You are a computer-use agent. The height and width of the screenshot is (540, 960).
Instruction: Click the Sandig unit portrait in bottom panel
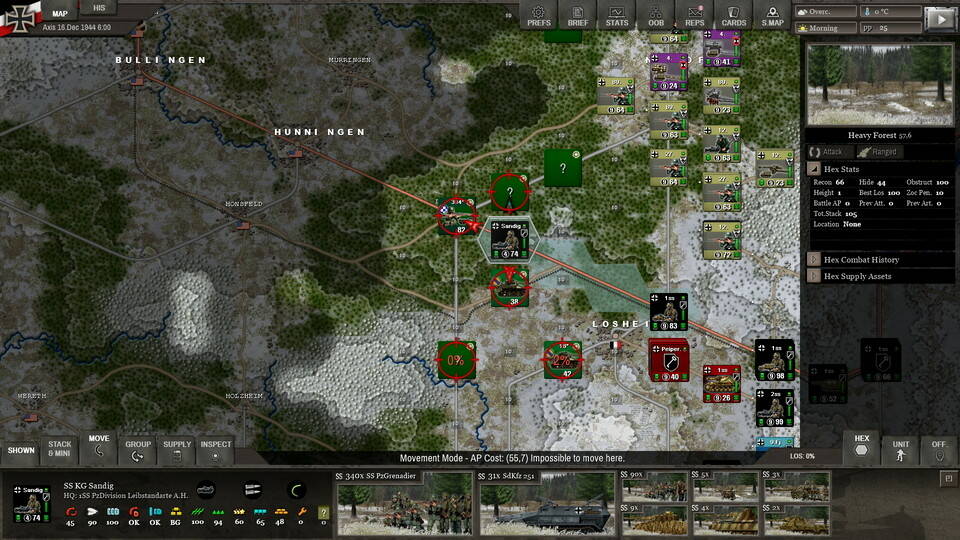(32, 504)
